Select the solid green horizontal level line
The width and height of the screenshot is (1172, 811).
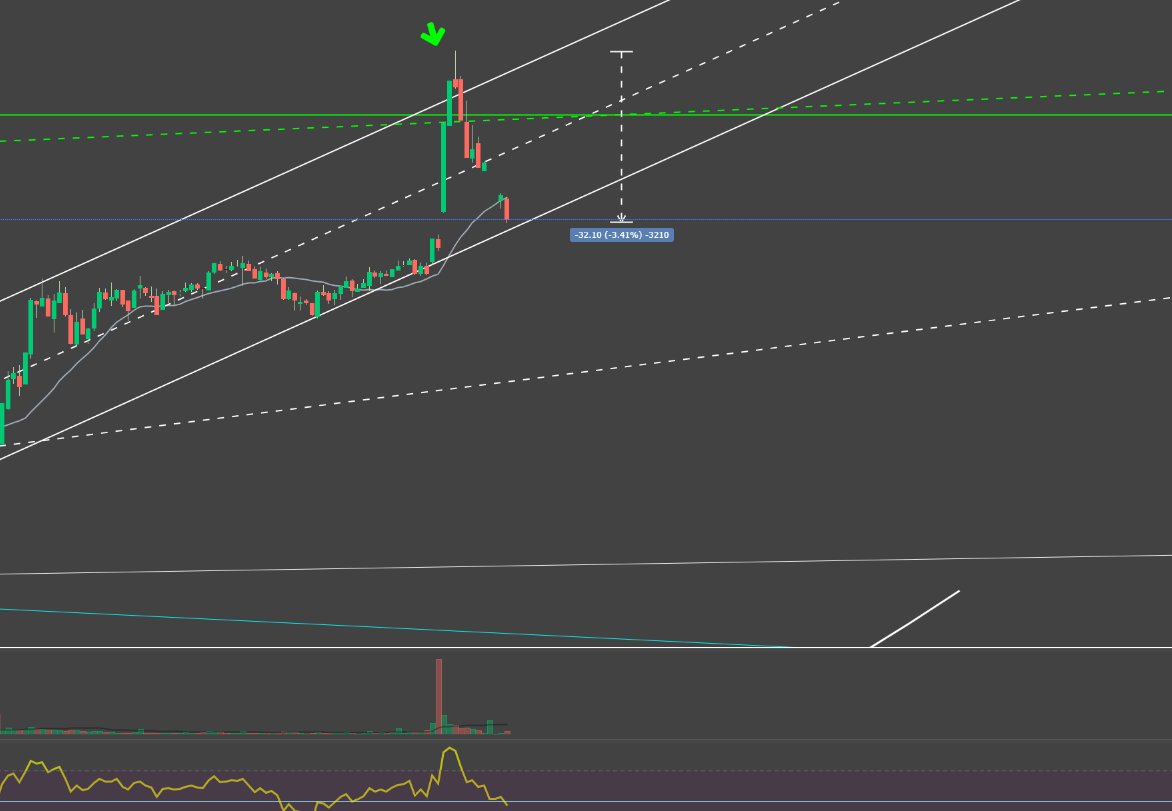(586, 115)
